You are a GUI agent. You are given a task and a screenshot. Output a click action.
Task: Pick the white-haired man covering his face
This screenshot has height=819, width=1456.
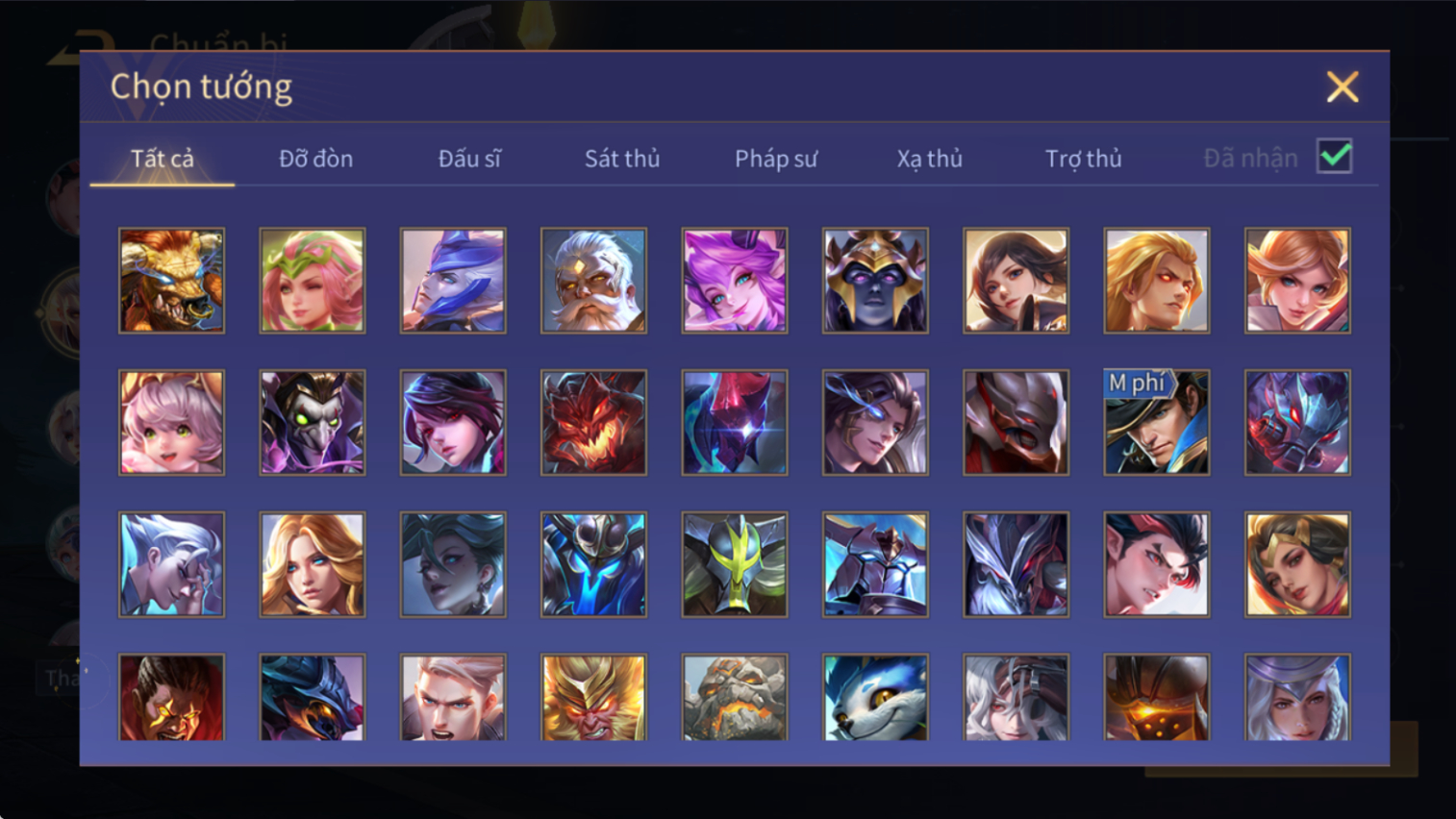[x=171, y=564]
